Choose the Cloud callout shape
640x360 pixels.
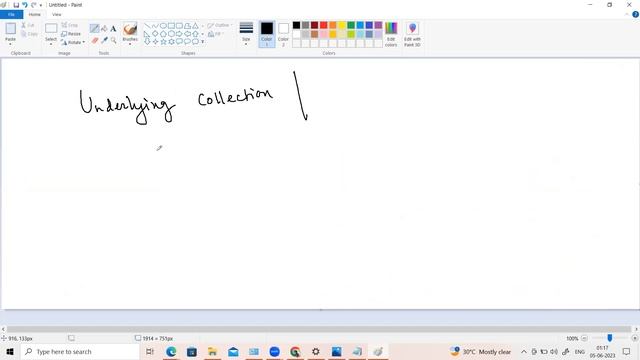pos(196,42)
